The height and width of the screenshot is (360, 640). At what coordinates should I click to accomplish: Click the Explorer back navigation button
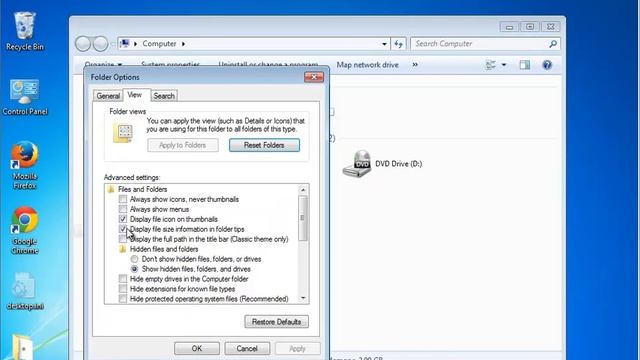click(x=83, y=44)
